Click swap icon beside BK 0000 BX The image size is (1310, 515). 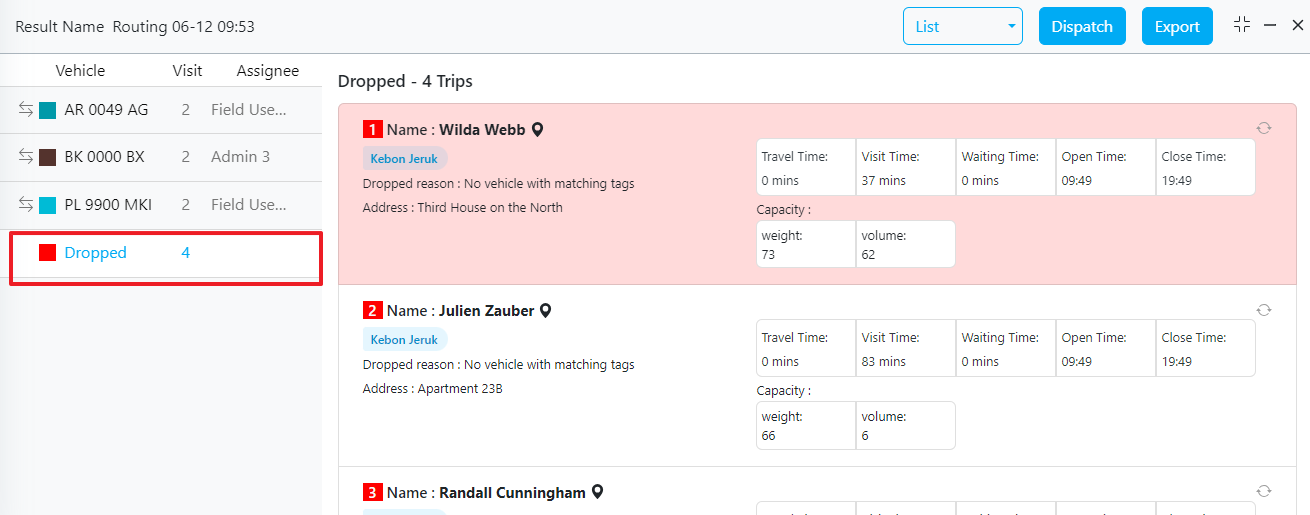(26, 157)
